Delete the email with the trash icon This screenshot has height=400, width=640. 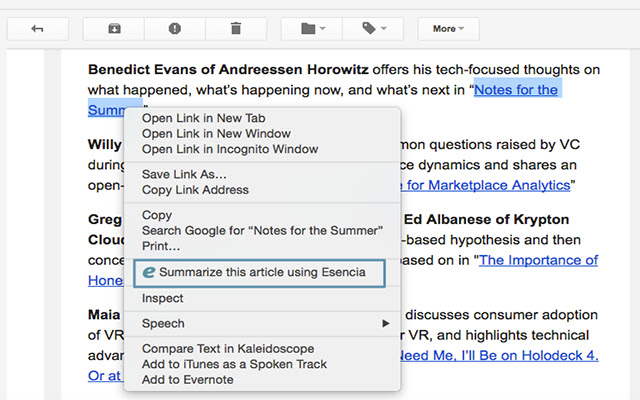pos(236,29)
